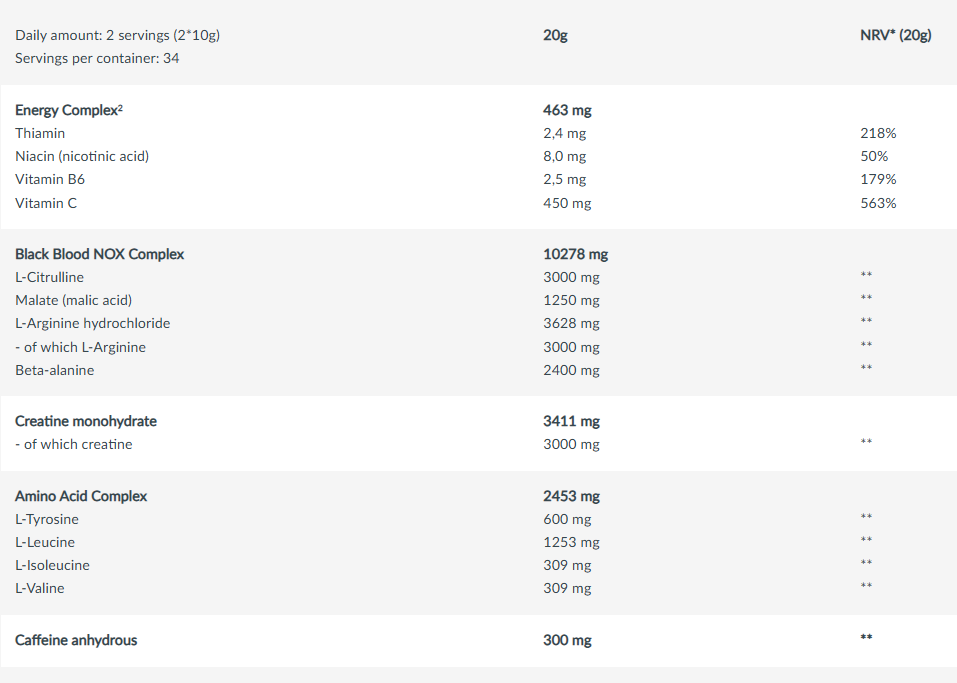Click the Energy Complex heading
957x683 pixels.
68,110
